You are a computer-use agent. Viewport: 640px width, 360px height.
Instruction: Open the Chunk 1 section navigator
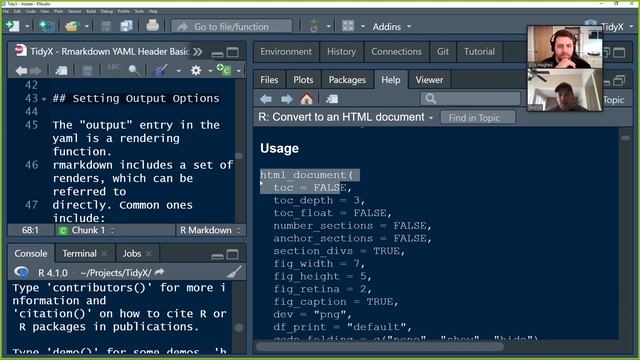point(87,230)
